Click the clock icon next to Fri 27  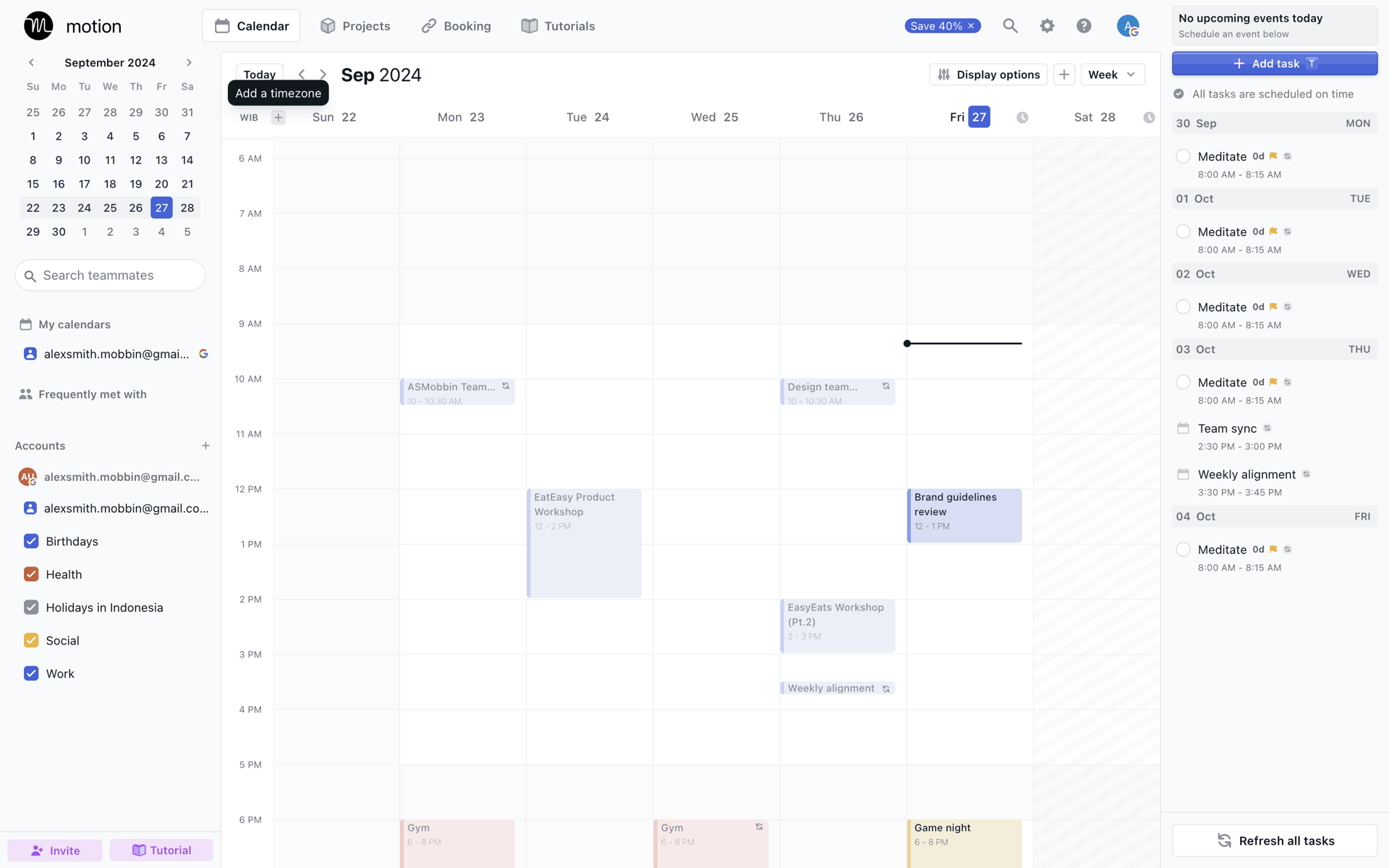(1022, 117)
